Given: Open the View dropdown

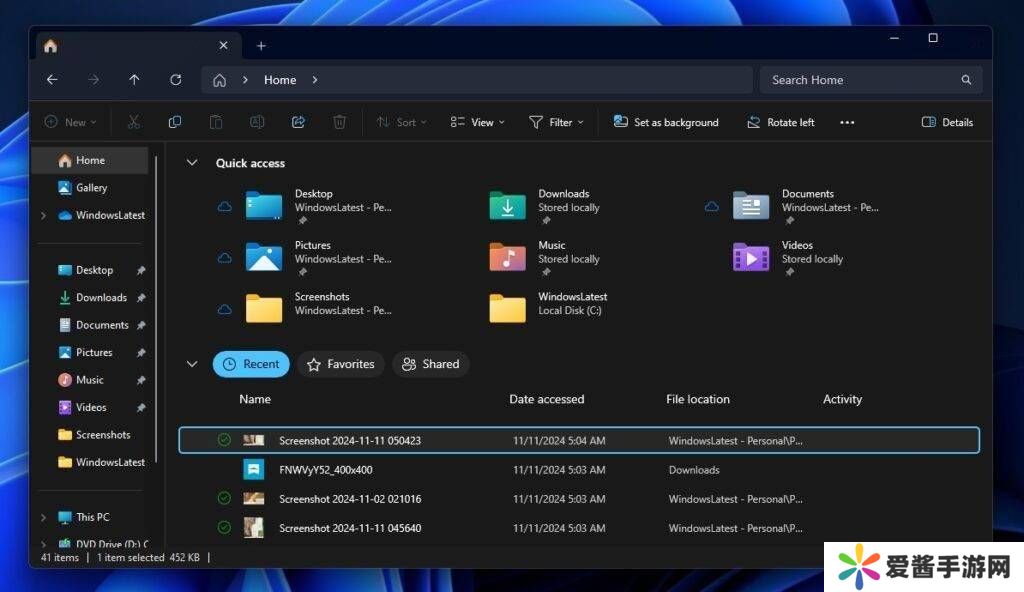Looking at the screenshot, I should tap(477, 122).
